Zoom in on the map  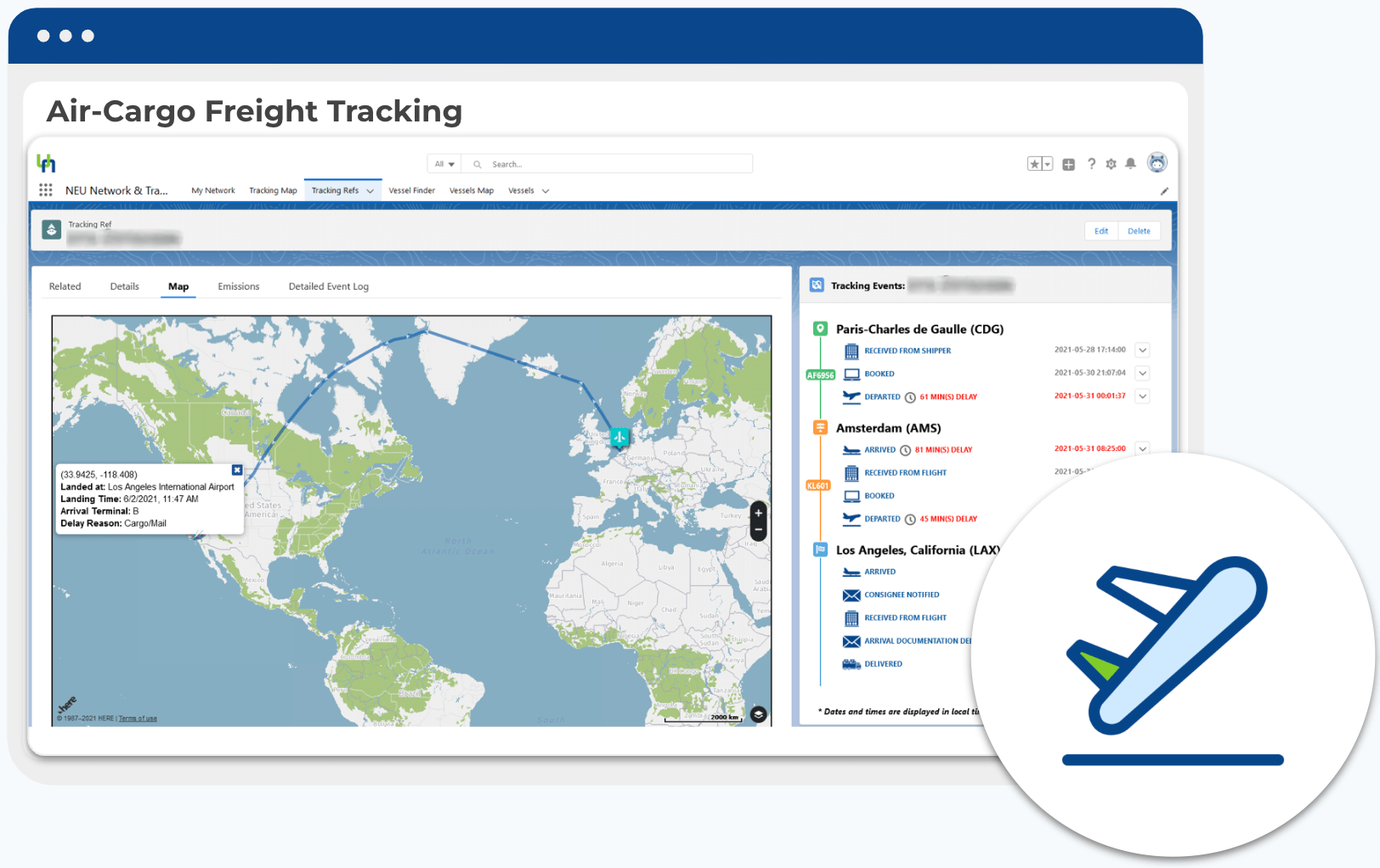759,513
